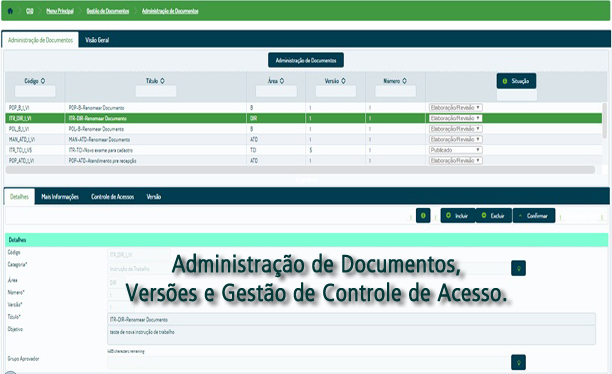The height and width of the screenshot is (374, 612).
Task: Click the Confirmar button
Action: click(534, 215)
